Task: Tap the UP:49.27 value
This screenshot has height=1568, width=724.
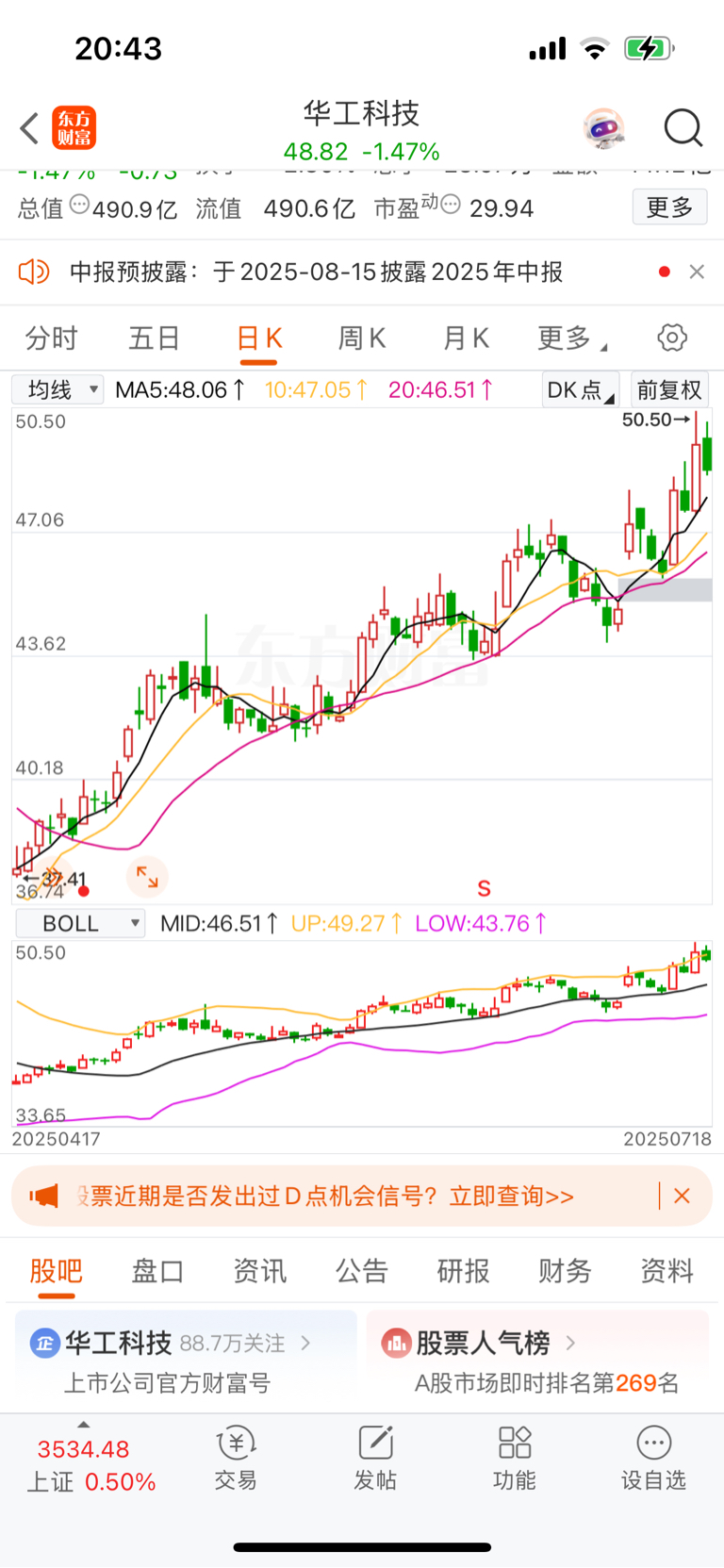Action: click(348, 923)
